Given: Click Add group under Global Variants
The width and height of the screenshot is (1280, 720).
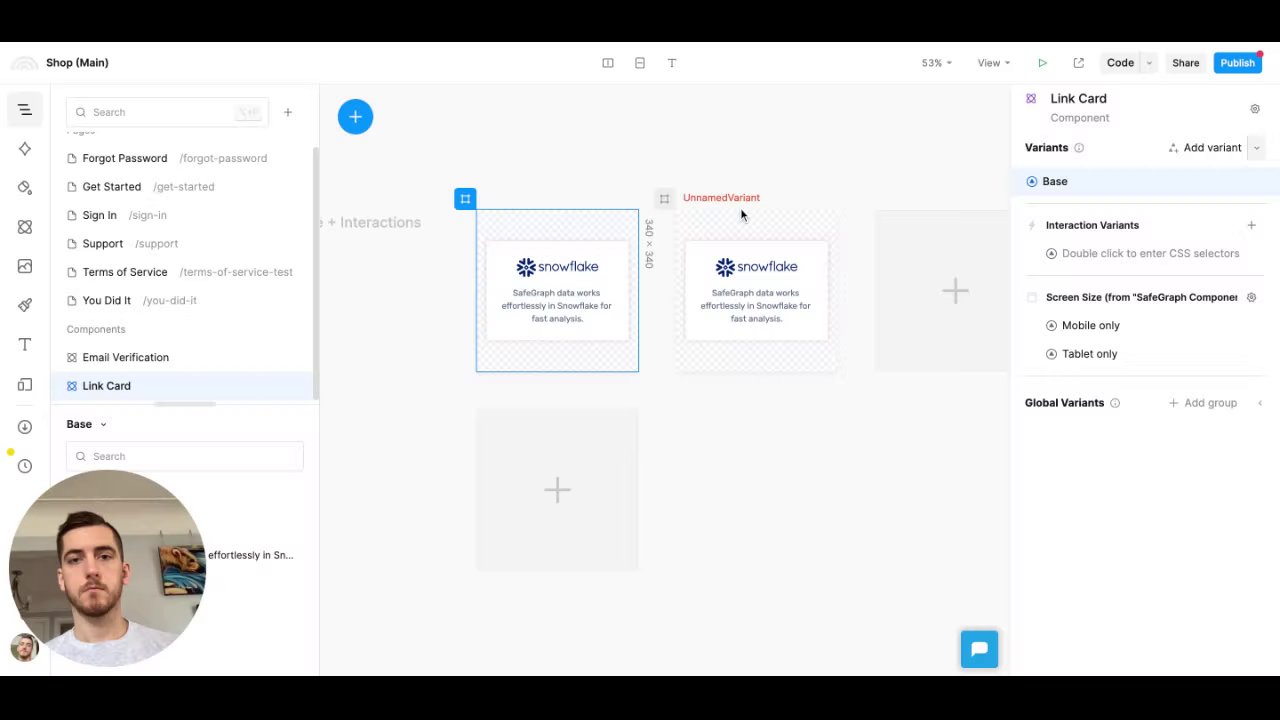Looking at the screenshot, I should click(x=1203, y=403).
